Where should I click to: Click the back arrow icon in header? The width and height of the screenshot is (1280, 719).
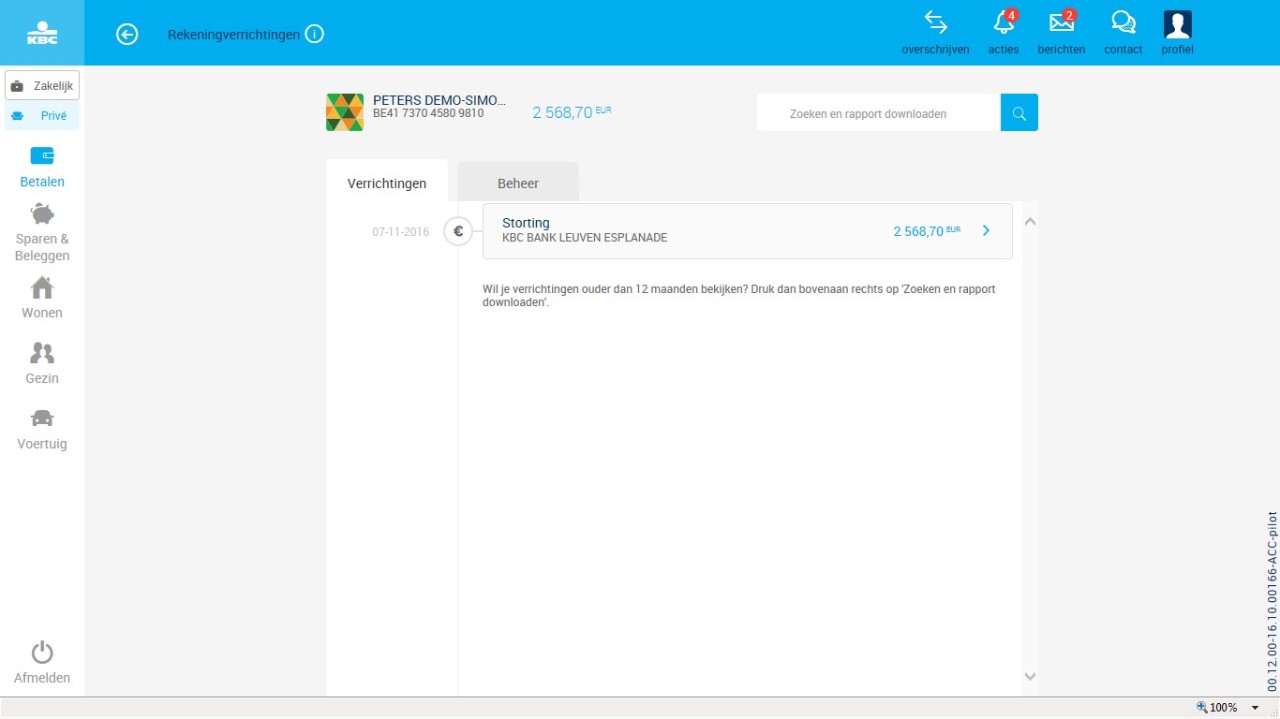[127, 35]
